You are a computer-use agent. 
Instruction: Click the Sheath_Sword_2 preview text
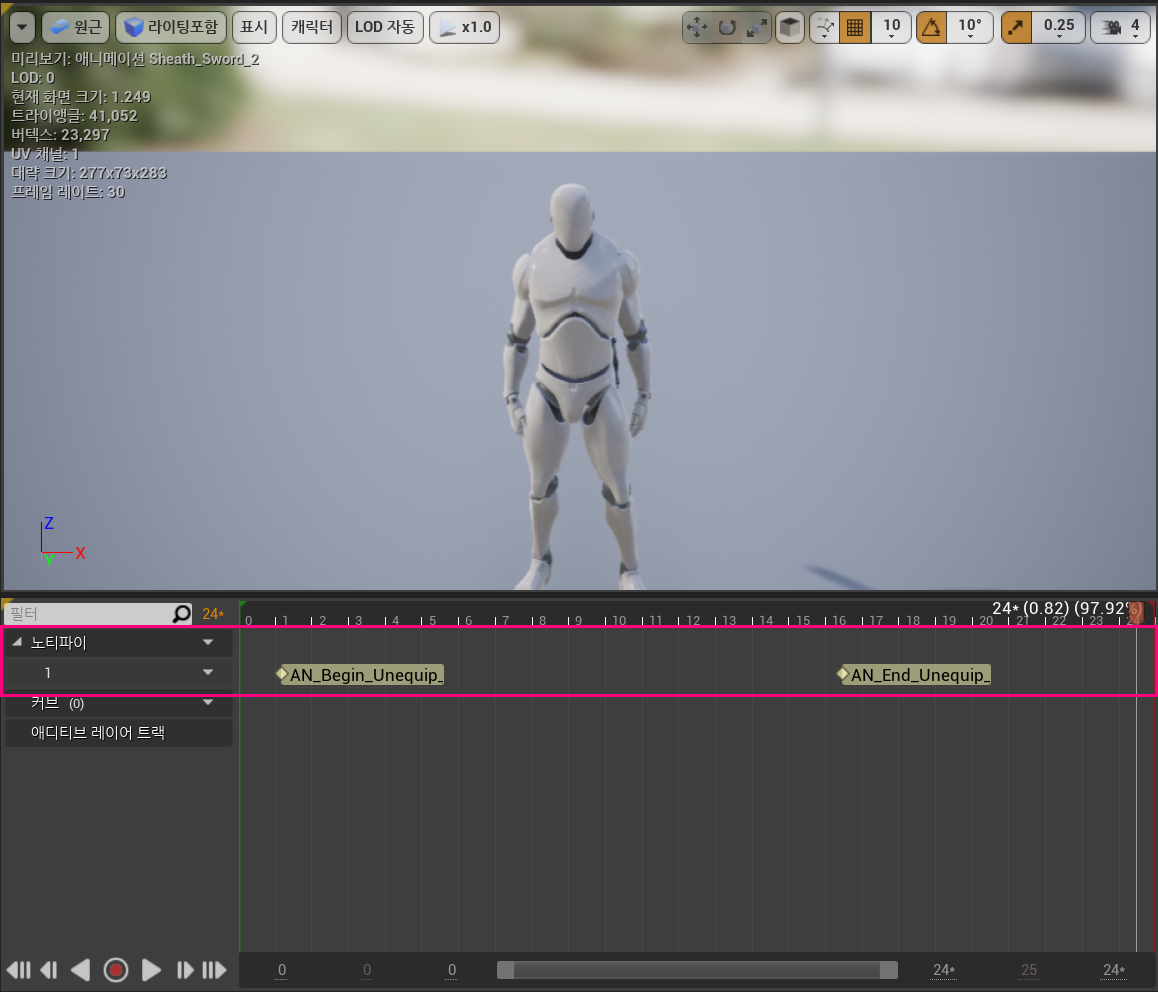204,59
